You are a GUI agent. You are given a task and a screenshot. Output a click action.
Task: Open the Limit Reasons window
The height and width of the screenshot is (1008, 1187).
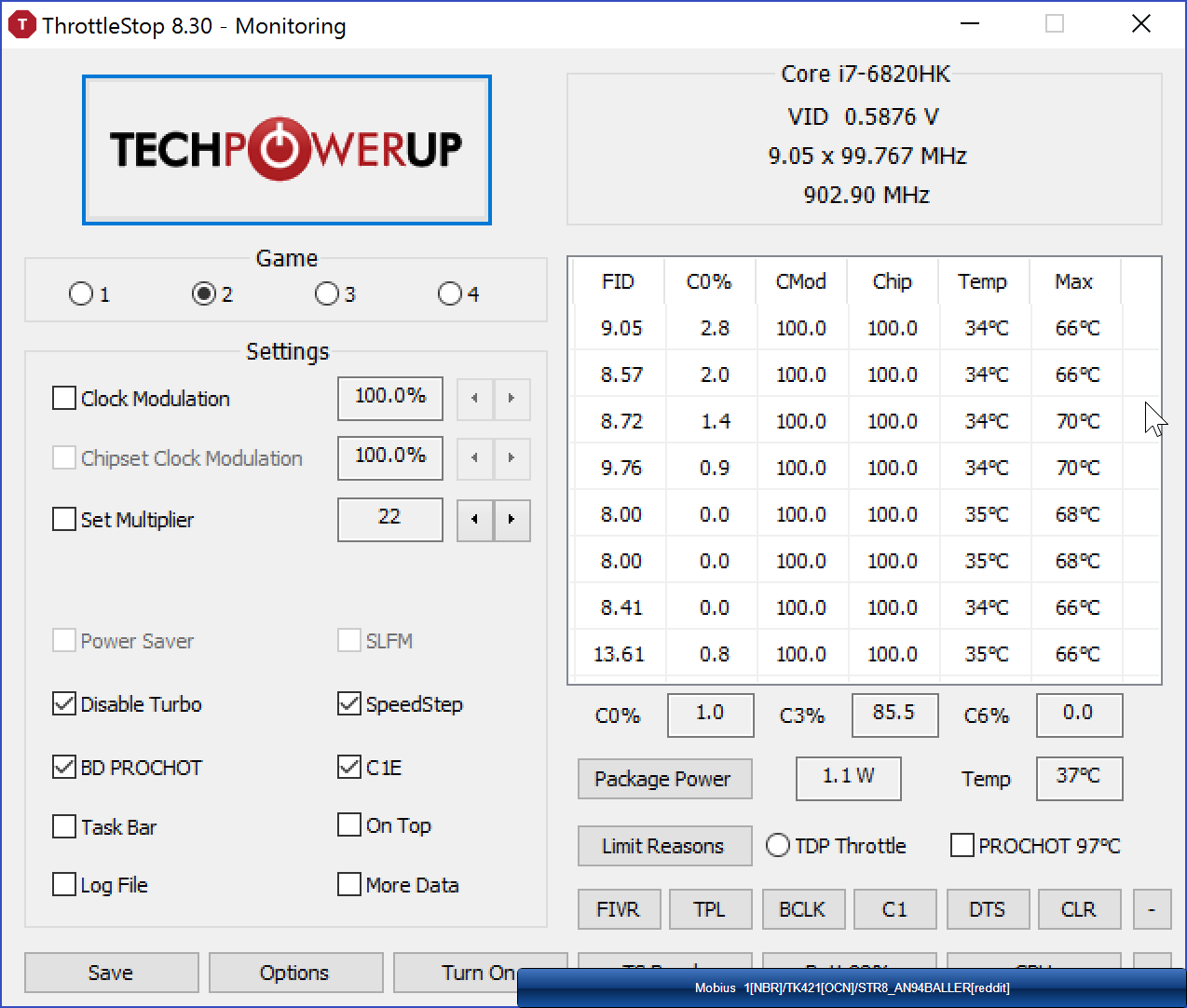[664, 846]
